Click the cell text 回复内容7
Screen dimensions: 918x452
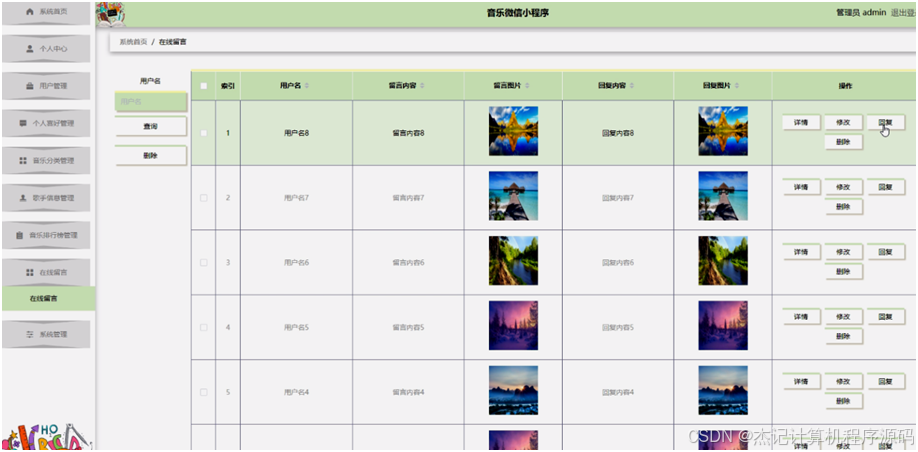pyautogui.click(x=618, y=198)
